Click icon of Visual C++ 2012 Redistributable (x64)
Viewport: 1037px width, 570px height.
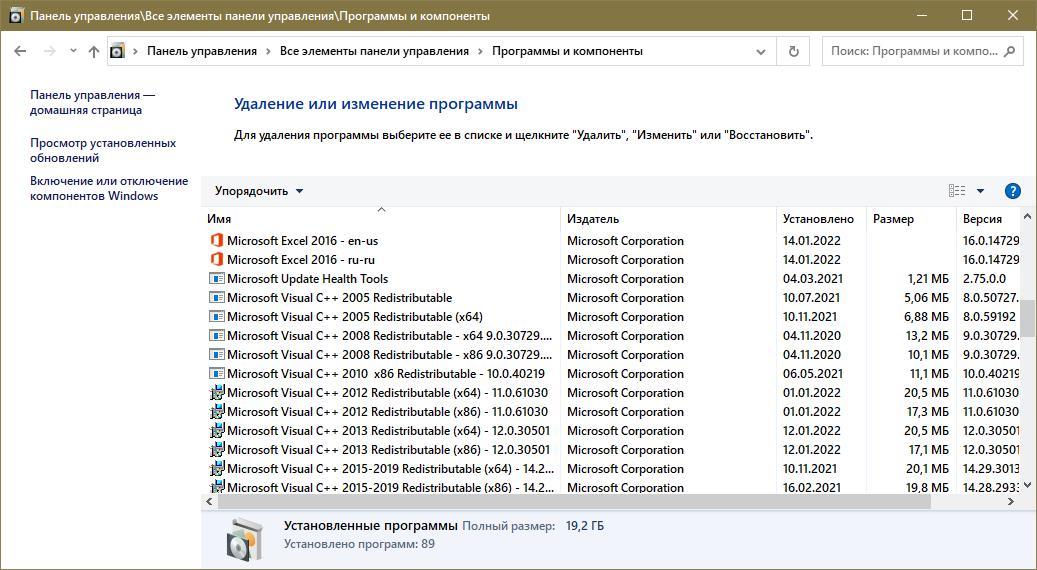[x=216, y=393]
